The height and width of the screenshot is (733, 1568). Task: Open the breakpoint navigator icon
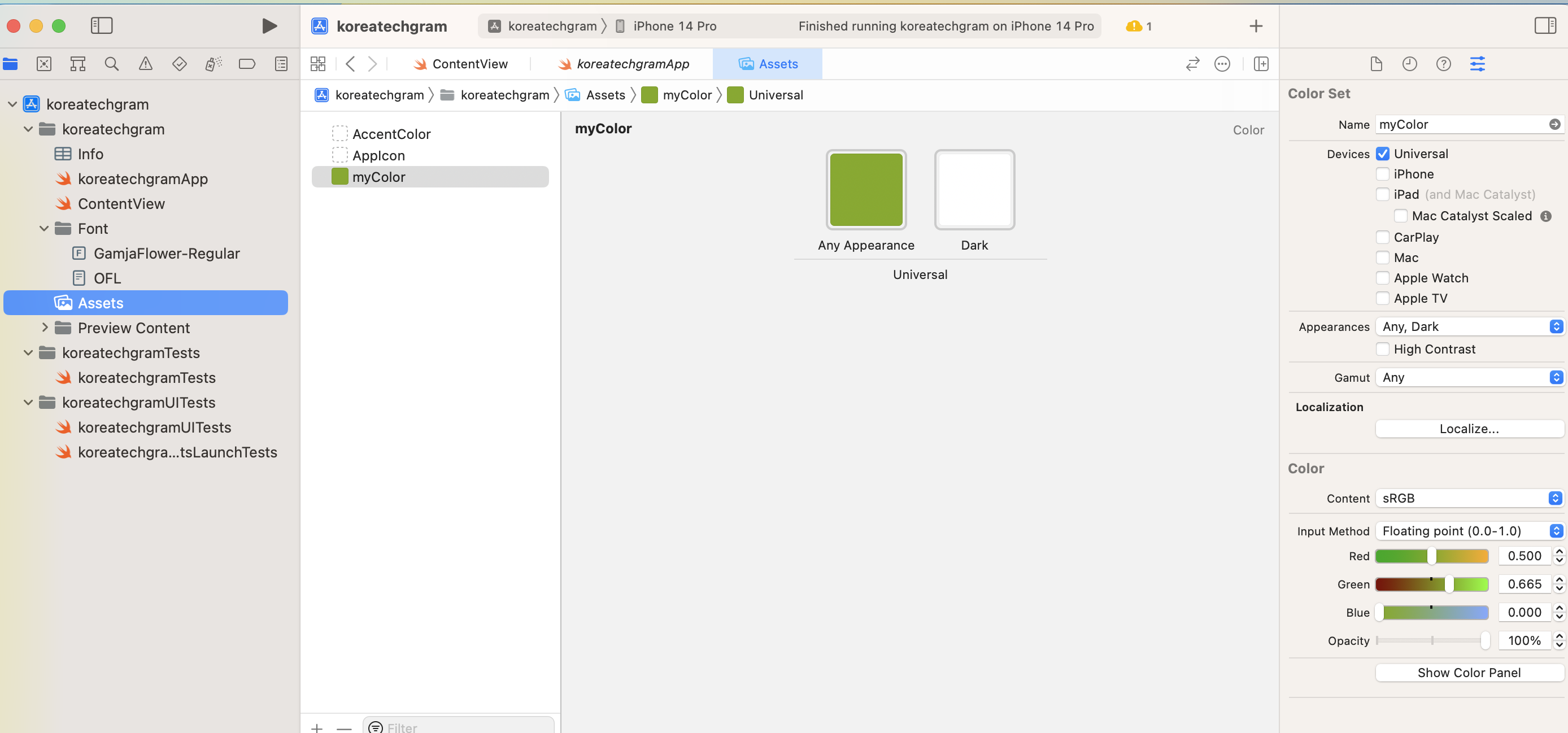click(247, 64)
